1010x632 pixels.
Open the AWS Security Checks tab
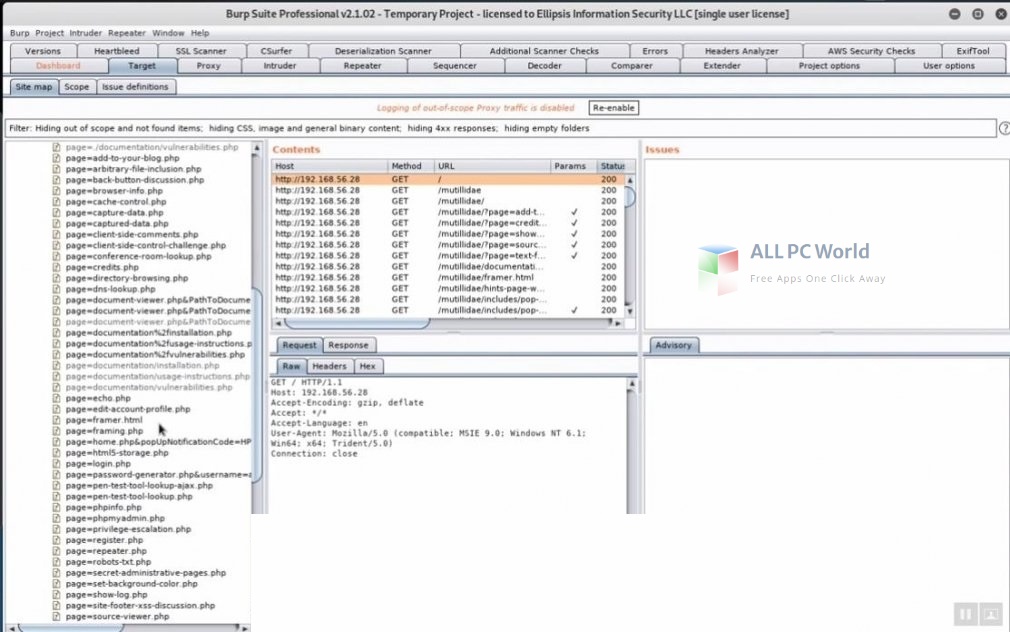coord(872,51)
